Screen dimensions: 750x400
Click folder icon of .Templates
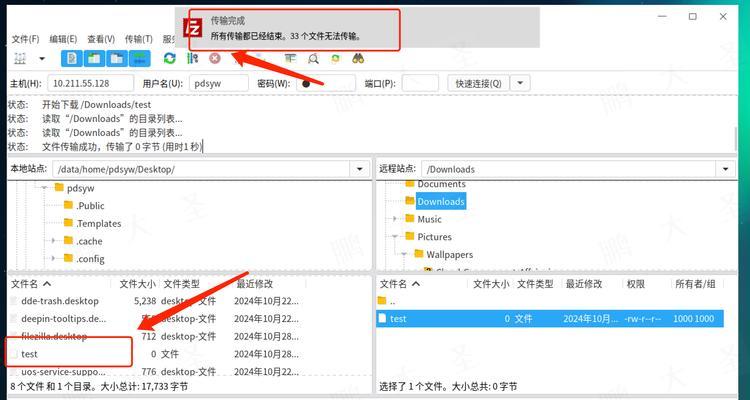point(68,223)
